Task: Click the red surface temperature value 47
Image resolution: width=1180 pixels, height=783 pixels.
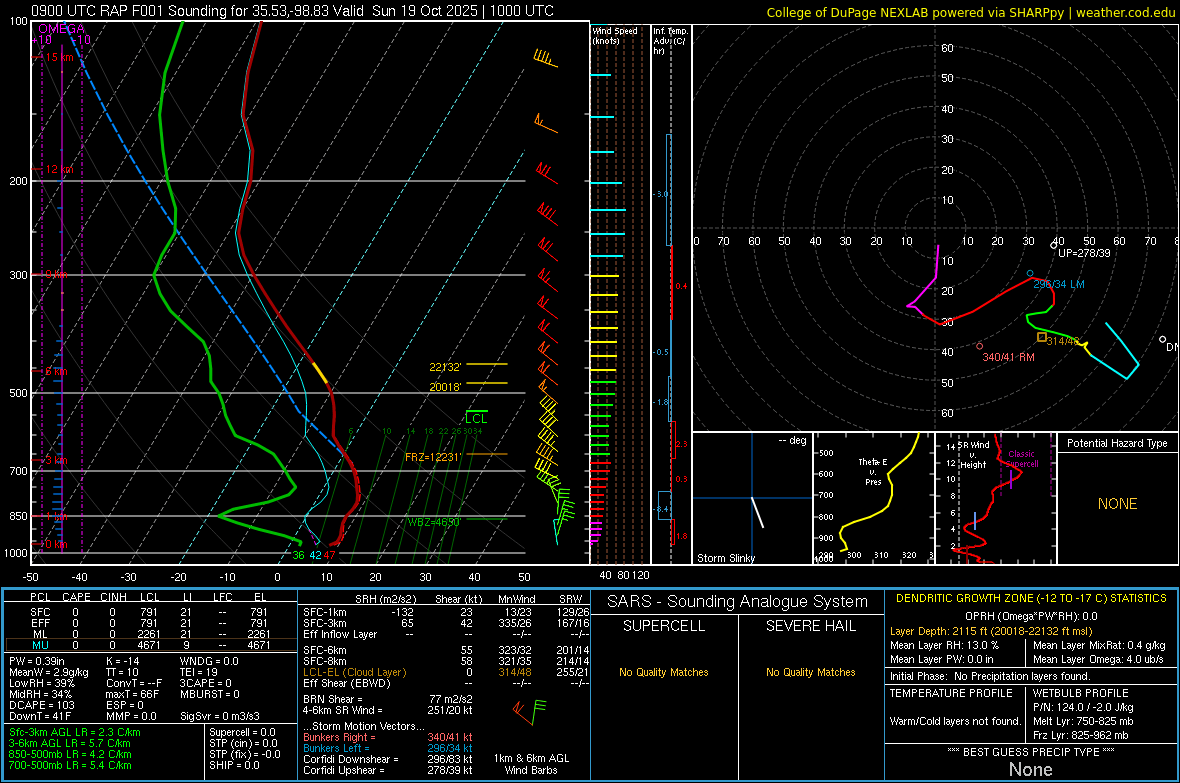Action: coord(330,556)
